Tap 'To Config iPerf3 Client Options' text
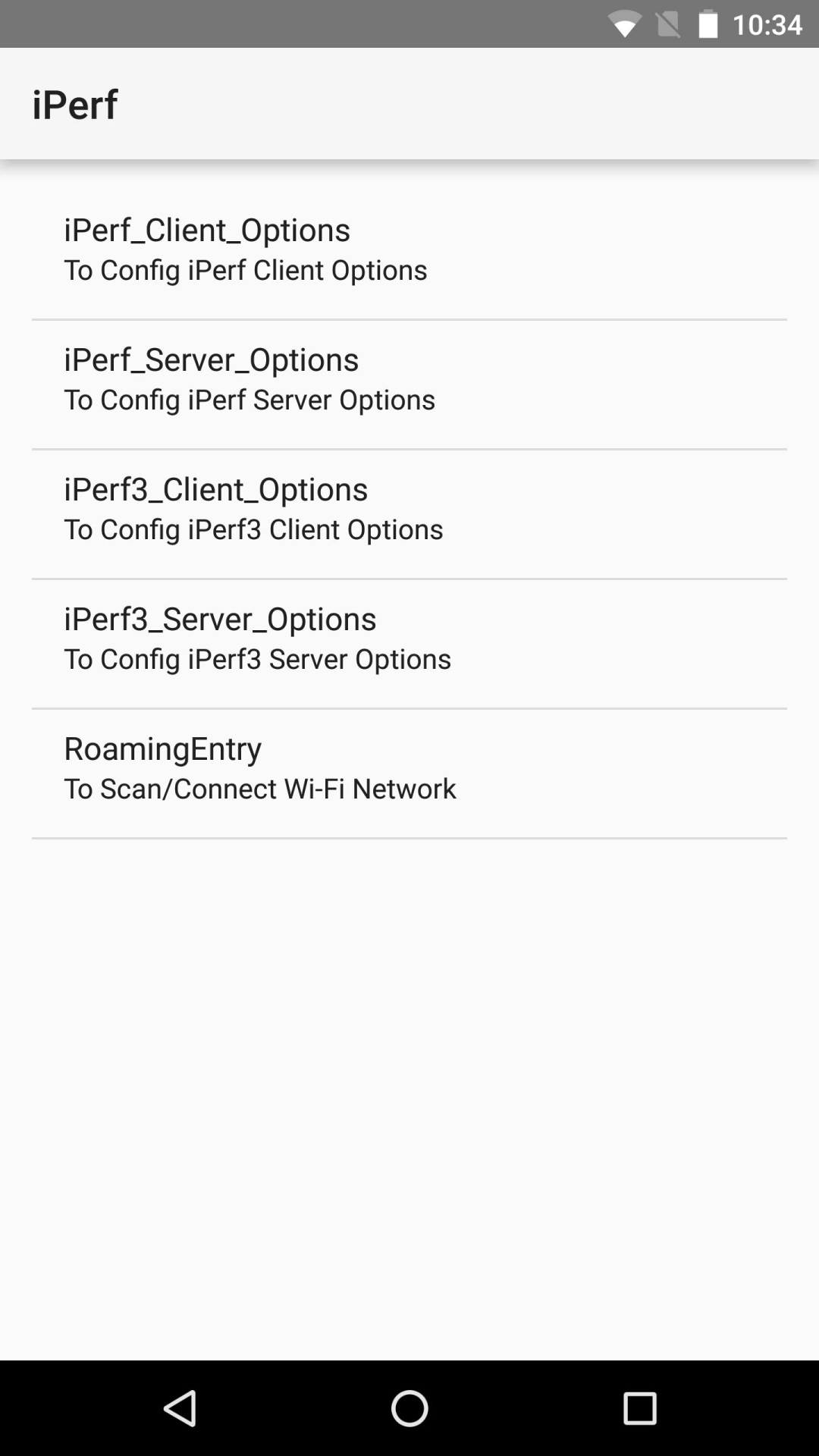 tap(253, 529)
